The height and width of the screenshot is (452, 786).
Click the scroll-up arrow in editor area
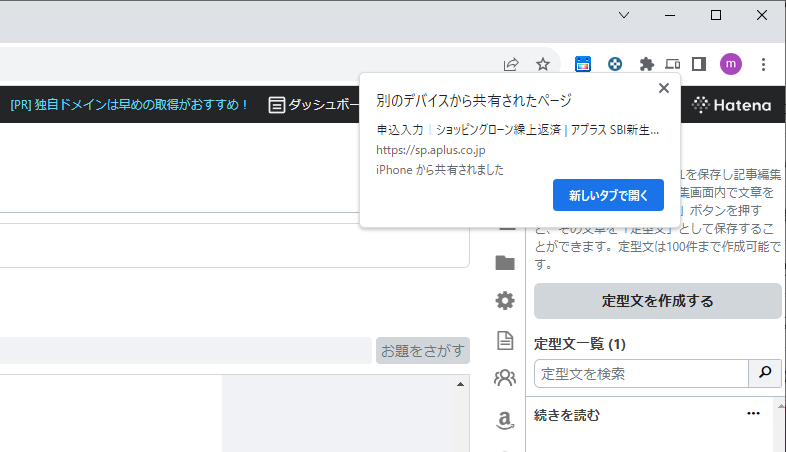pyautogui.click(x=460, y=384)
